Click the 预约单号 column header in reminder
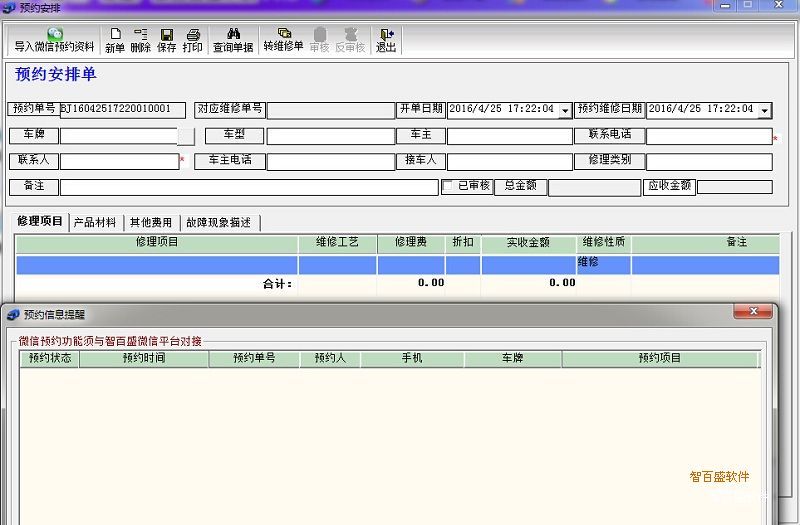The width and height of the screenshot is (800, 525). coord(254,359)
